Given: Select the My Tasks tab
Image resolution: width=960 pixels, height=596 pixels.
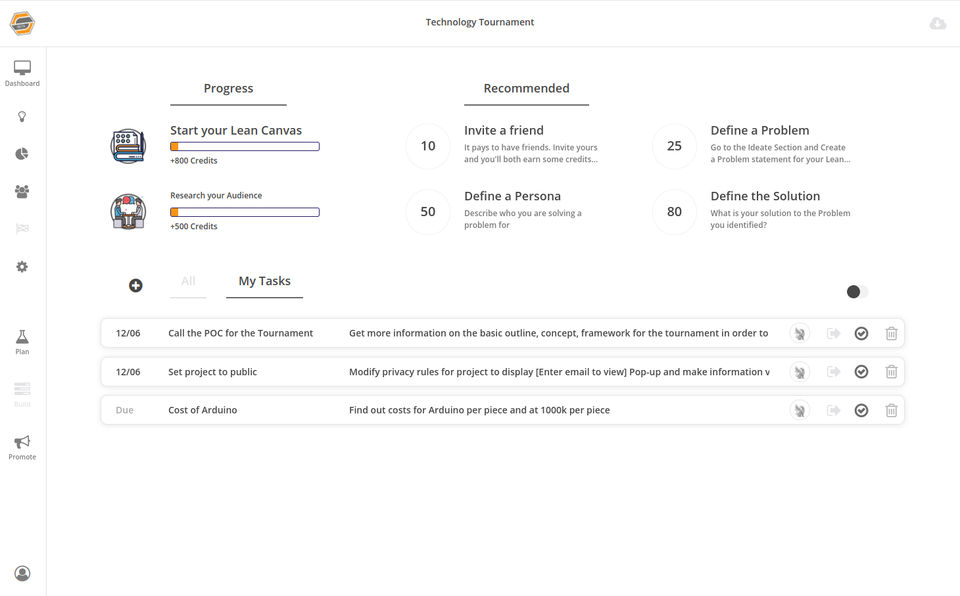Looking at the screenshot, I should 264,282.
